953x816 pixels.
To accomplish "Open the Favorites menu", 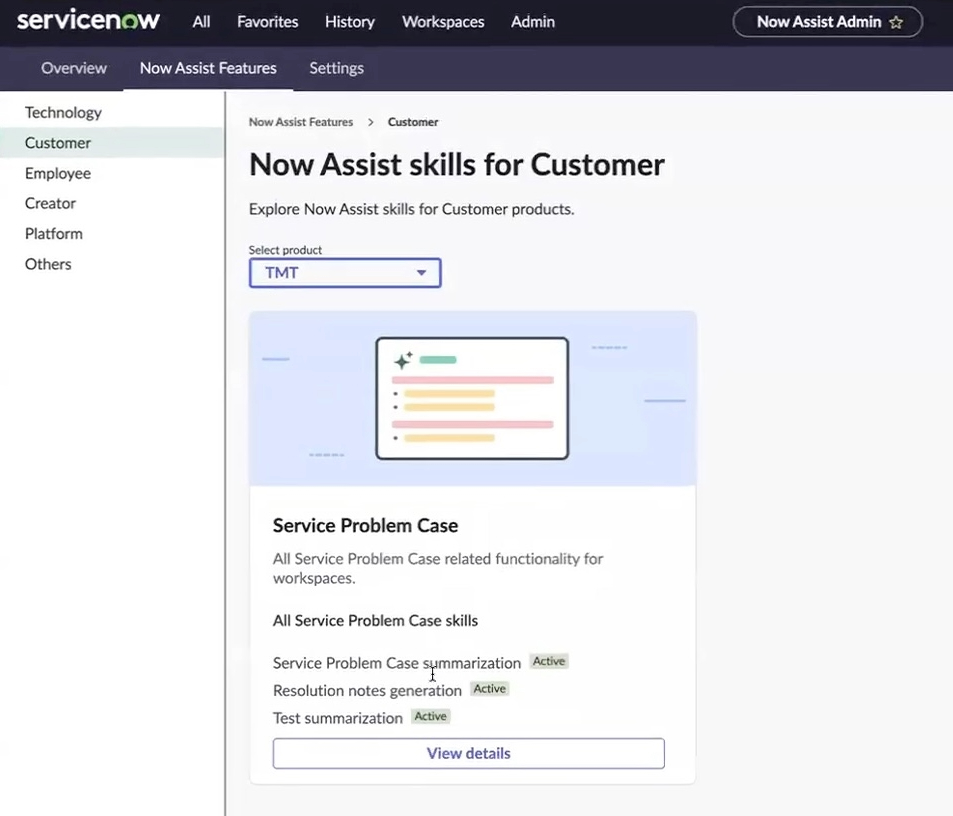I will [267, 22].
